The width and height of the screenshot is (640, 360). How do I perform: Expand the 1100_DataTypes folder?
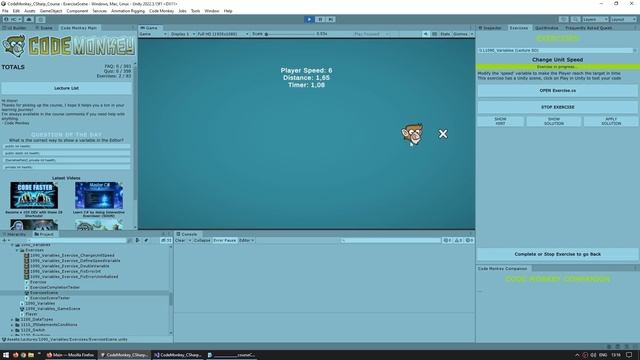pos(12,319)
